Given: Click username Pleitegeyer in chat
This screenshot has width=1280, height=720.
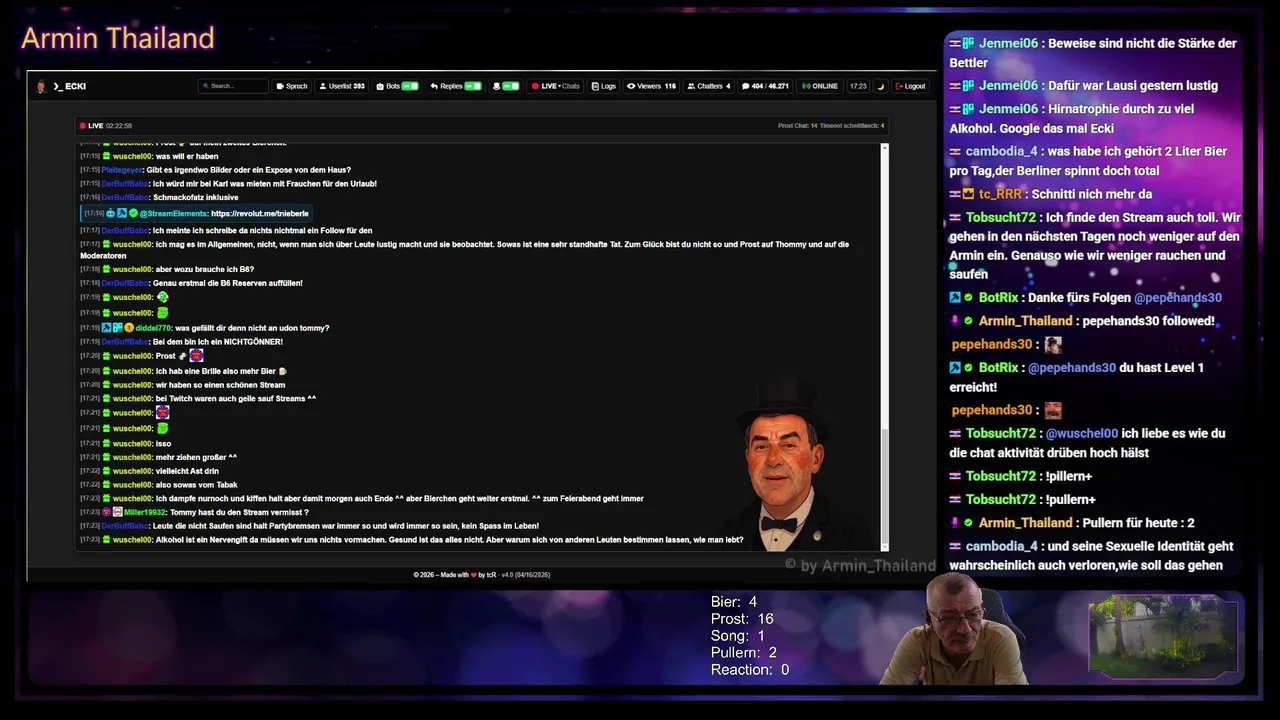Looking at the screenshot, I should (122, 170).
